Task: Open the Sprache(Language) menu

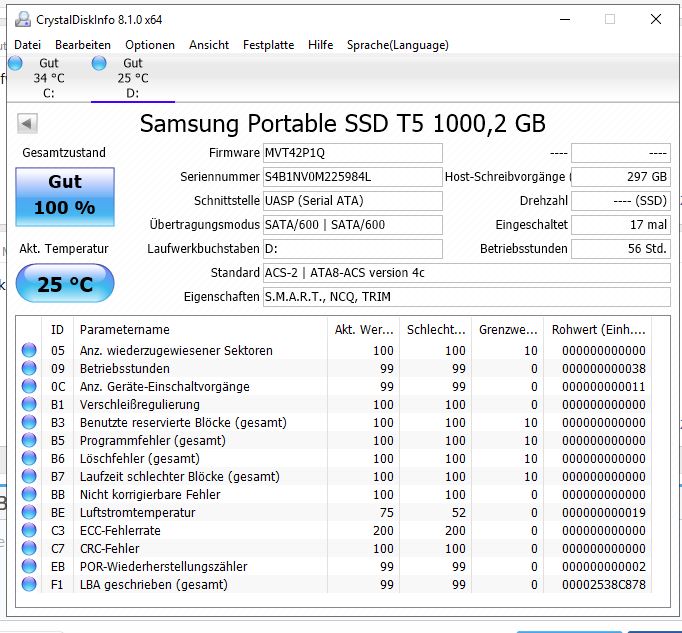Action: tap(398, 45)
